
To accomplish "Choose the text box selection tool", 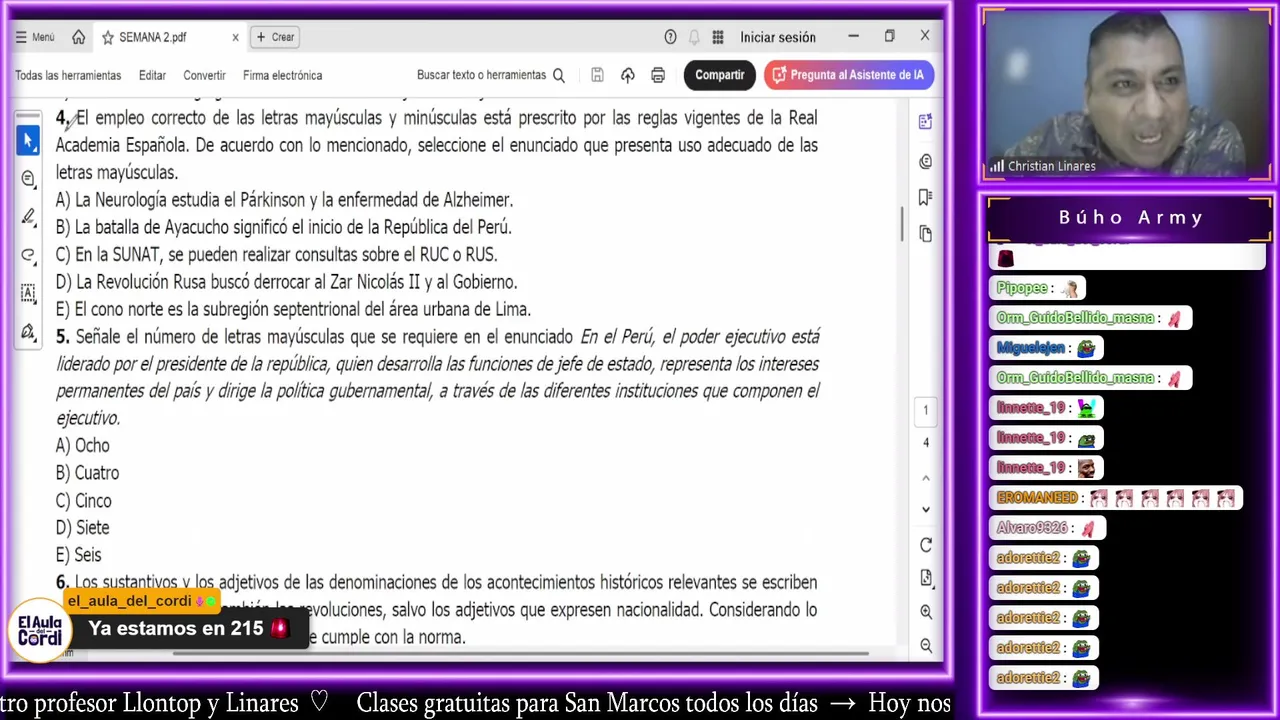I will coord(28,293).
